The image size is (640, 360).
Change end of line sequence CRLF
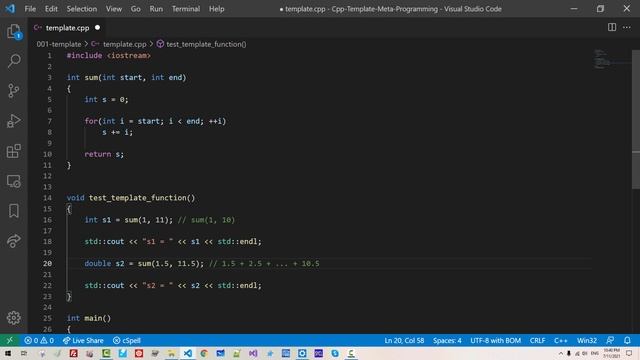(x=538, y=340)
